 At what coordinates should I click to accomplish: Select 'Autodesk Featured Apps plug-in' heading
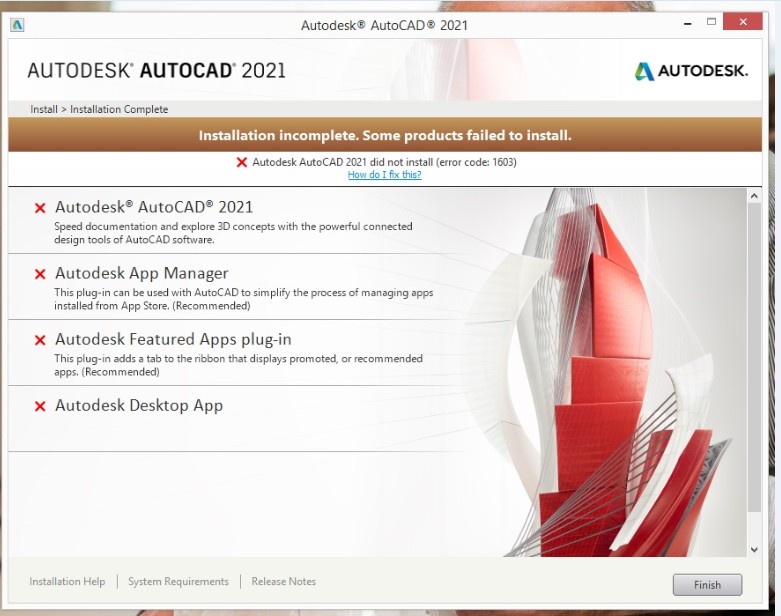(173, 340)
